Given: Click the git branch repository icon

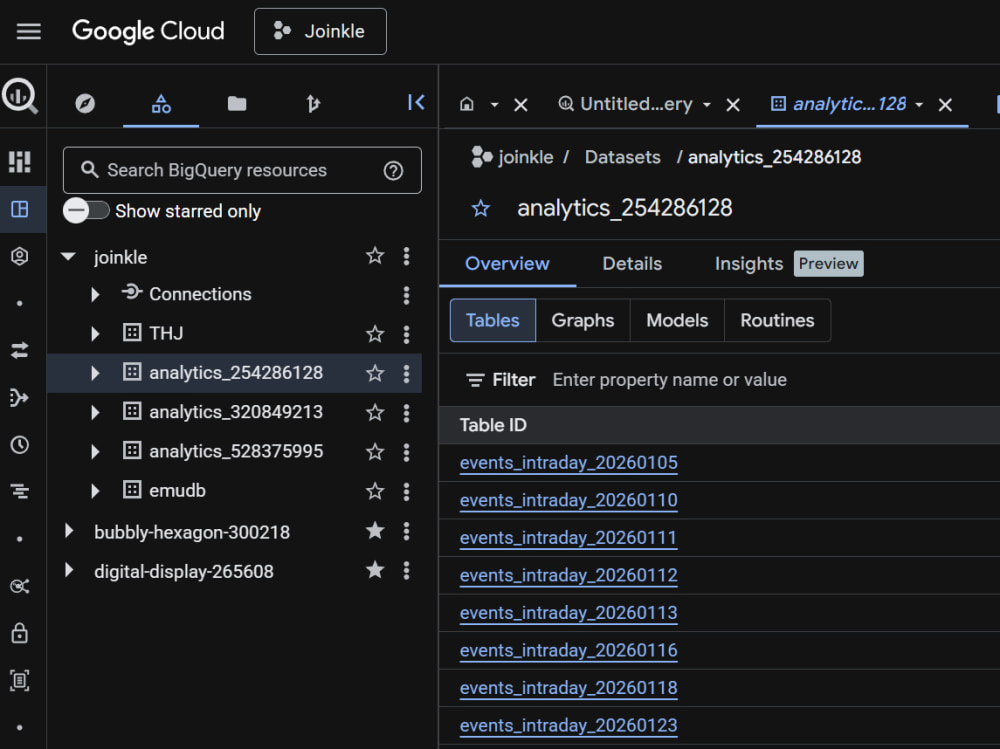Looking at the screenshot, I should pos(312,103).
